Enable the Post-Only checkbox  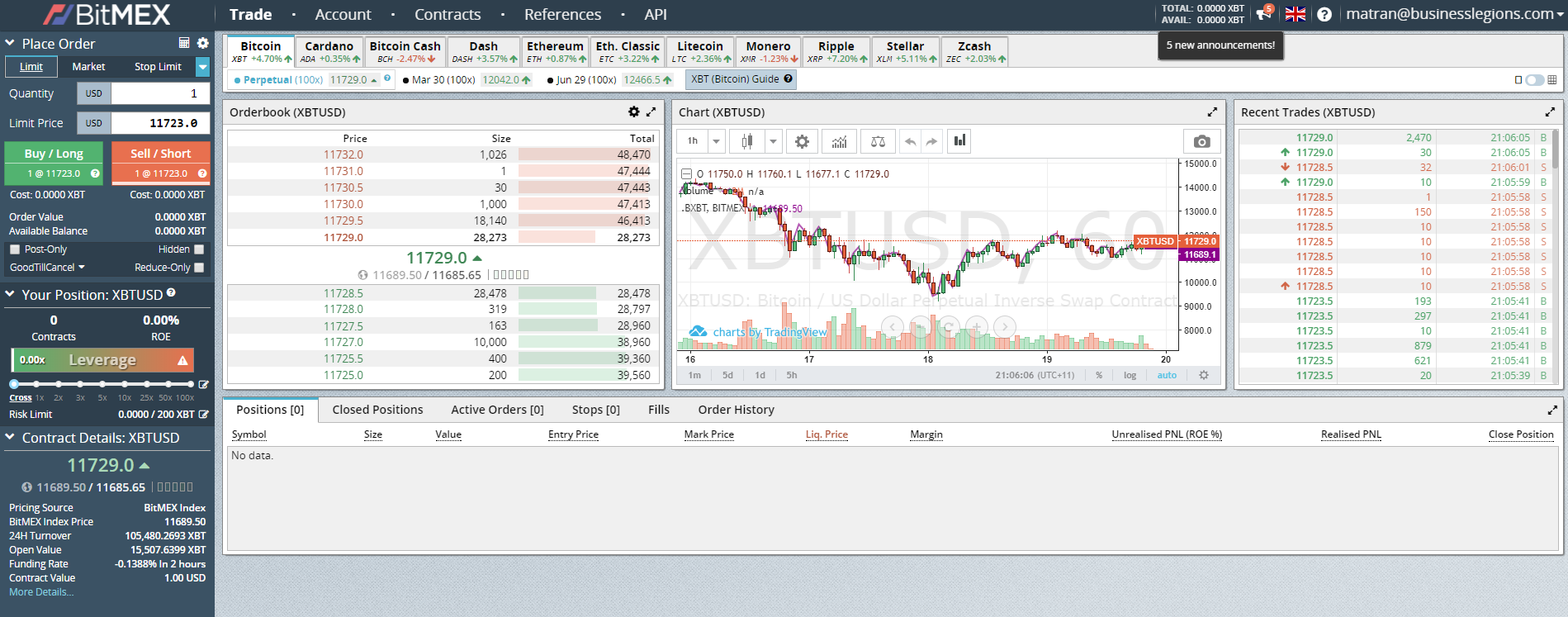pyautogui.click(x=15, y=249)
